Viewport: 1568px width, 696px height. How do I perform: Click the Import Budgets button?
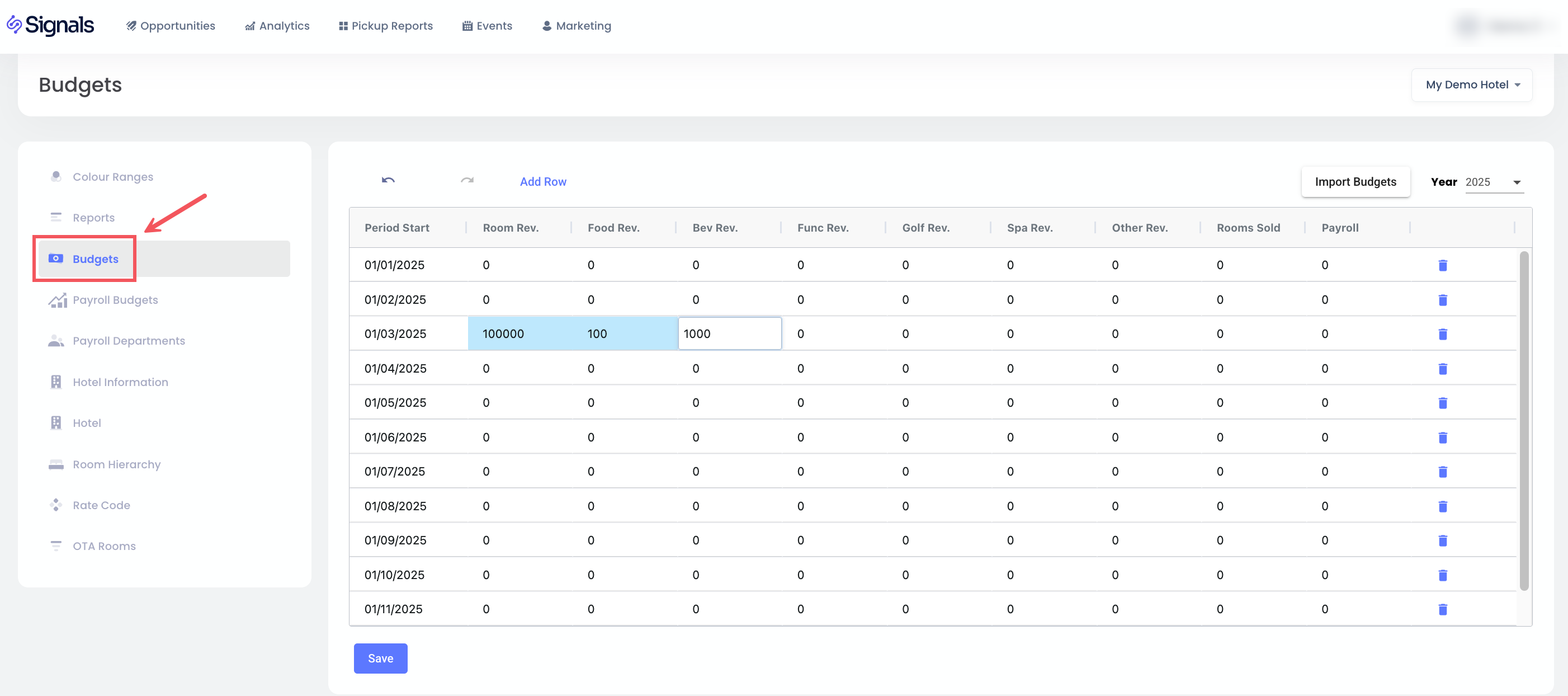tap(1355, 181)
